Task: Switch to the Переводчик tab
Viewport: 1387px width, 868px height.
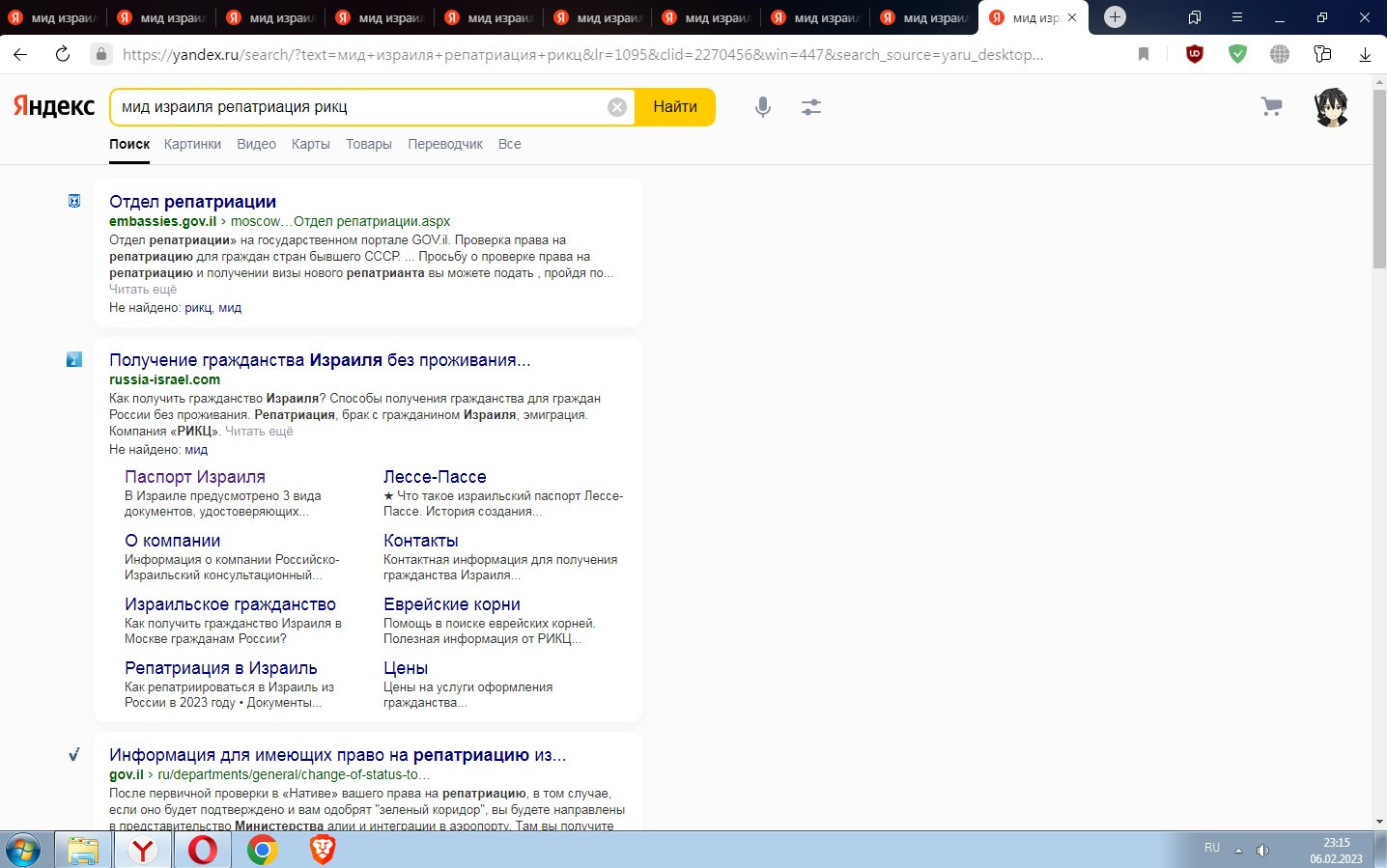Action: pos(445,144)
